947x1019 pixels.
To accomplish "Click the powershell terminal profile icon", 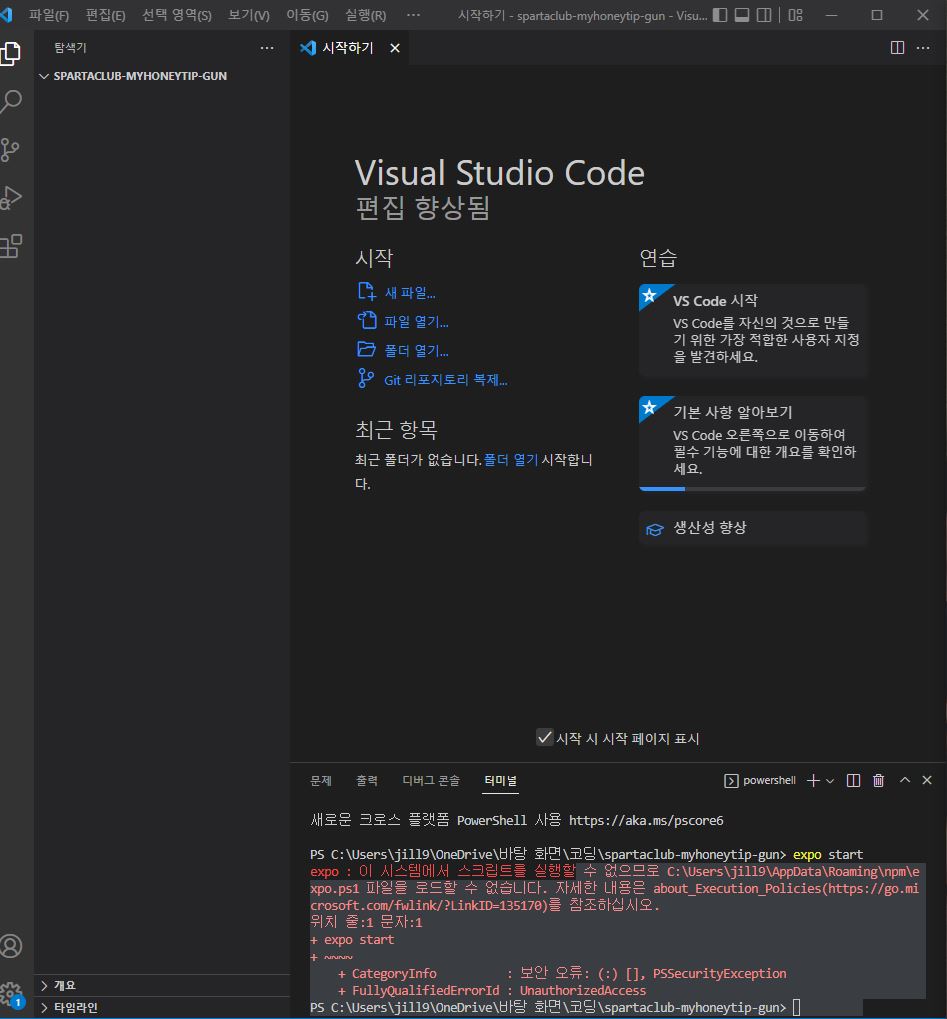I will point(731,780).
